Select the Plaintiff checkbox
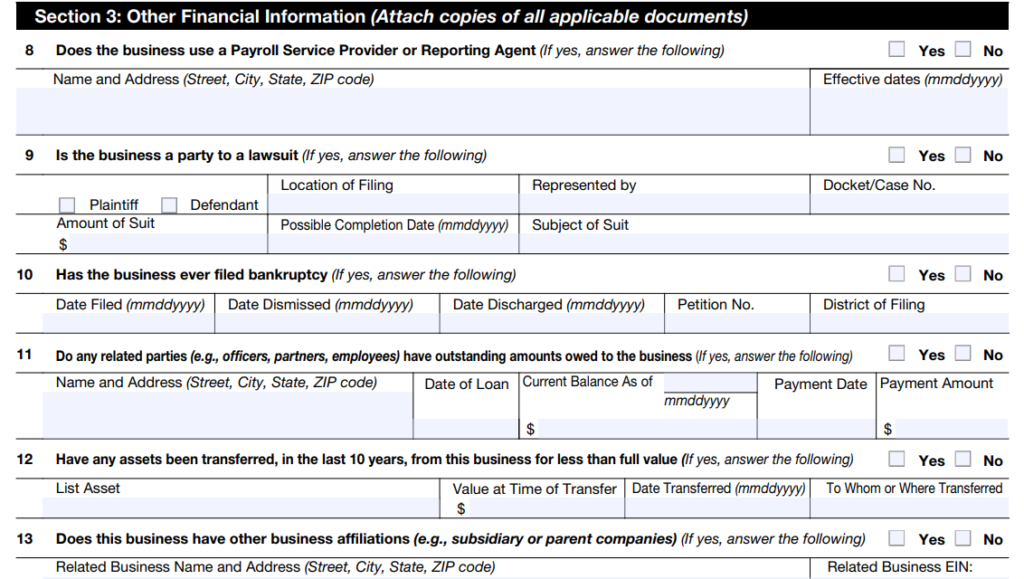Screen dimensions: 1024x579 click(67, 205)
